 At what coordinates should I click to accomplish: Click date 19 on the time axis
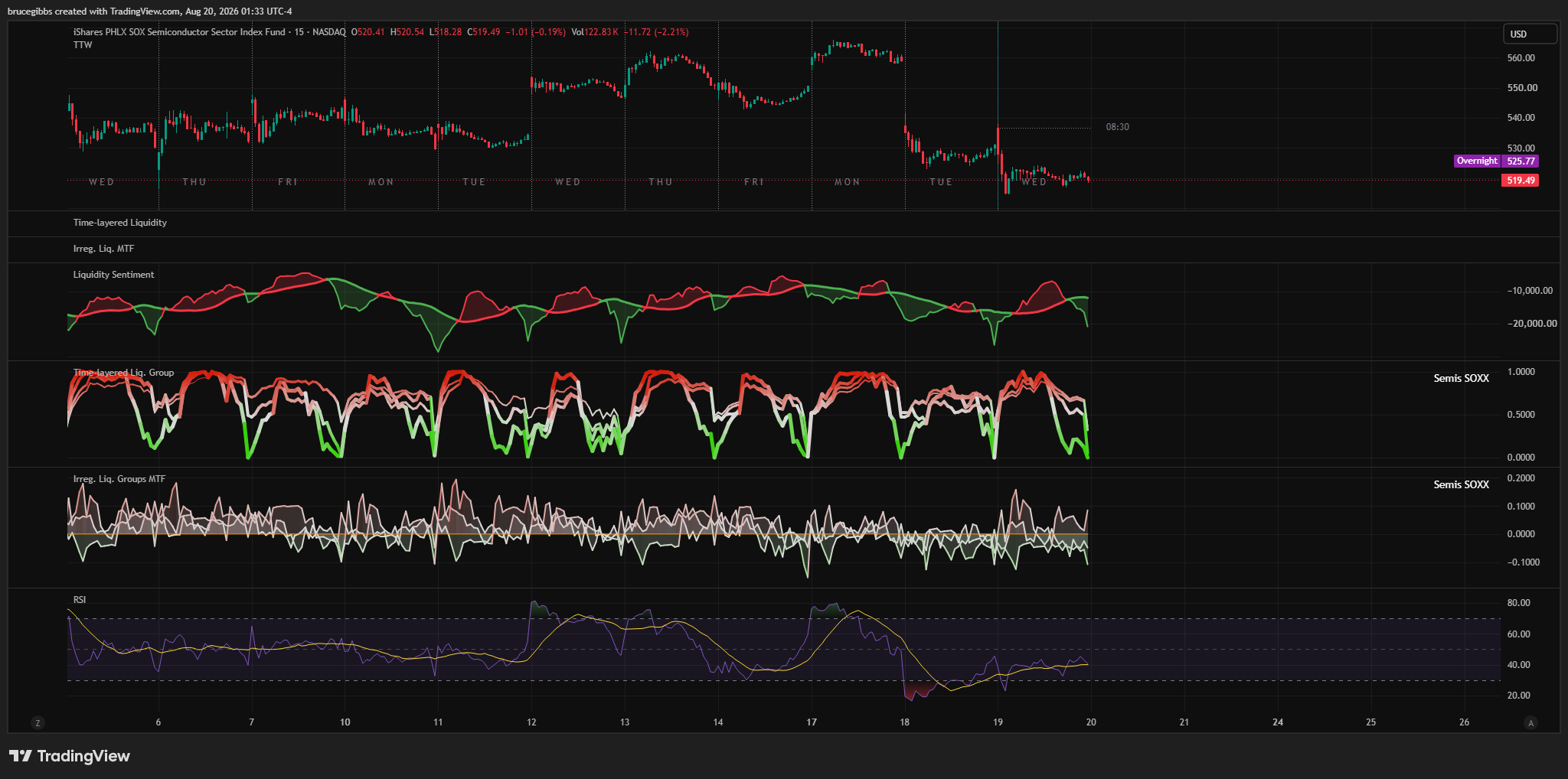pos(998,722)
